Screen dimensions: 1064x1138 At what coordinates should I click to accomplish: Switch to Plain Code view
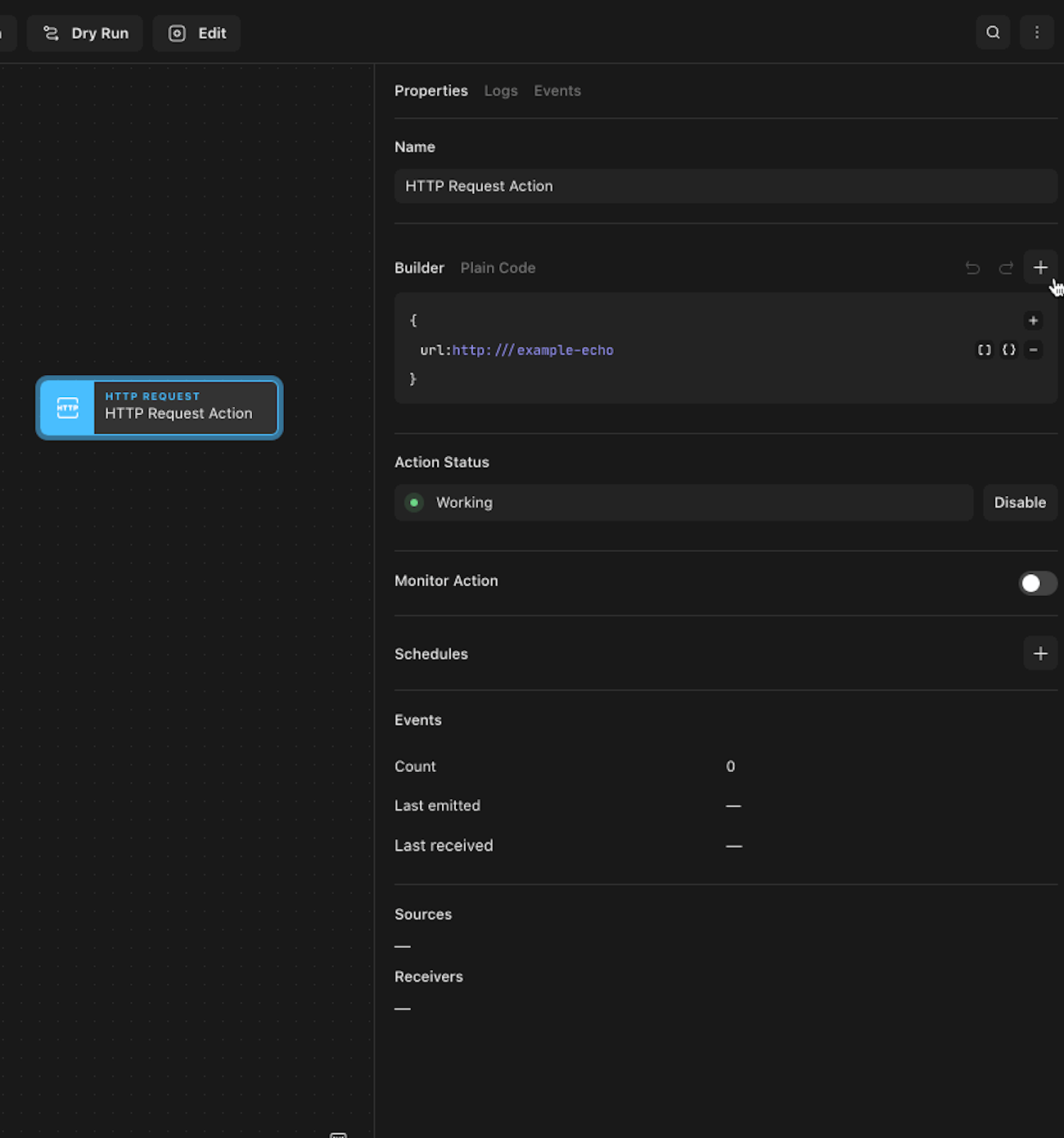[x=498, y=268]
